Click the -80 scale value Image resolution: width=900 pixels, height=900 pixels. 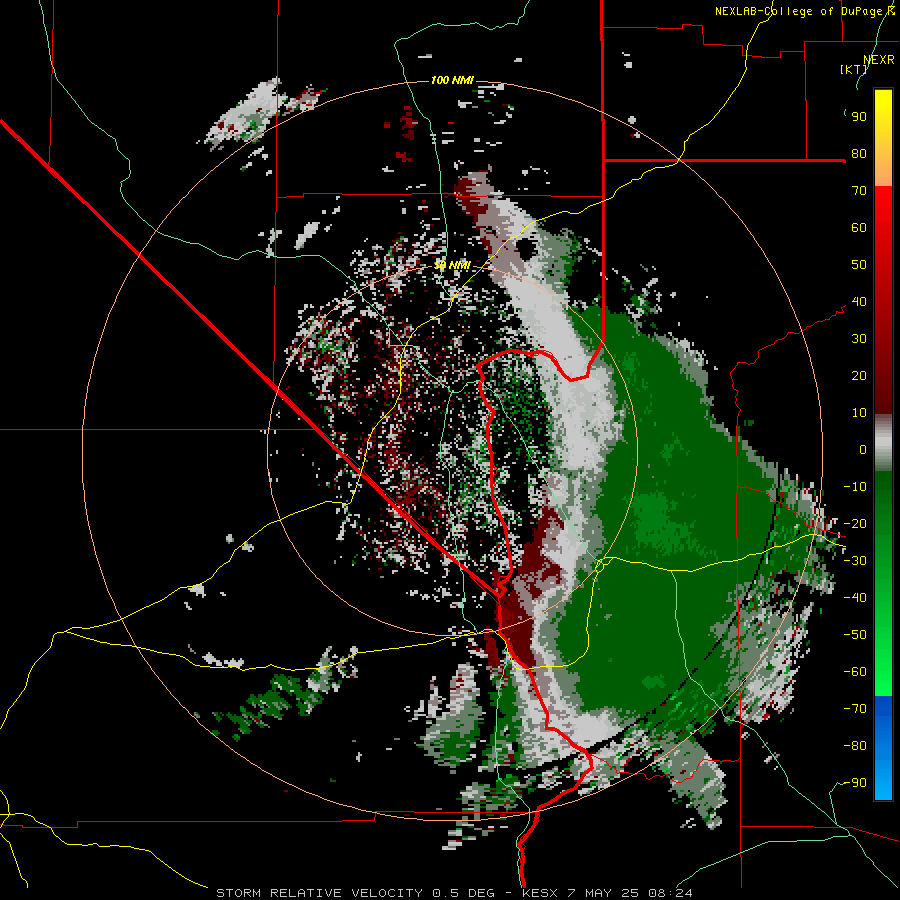[855, 746]
